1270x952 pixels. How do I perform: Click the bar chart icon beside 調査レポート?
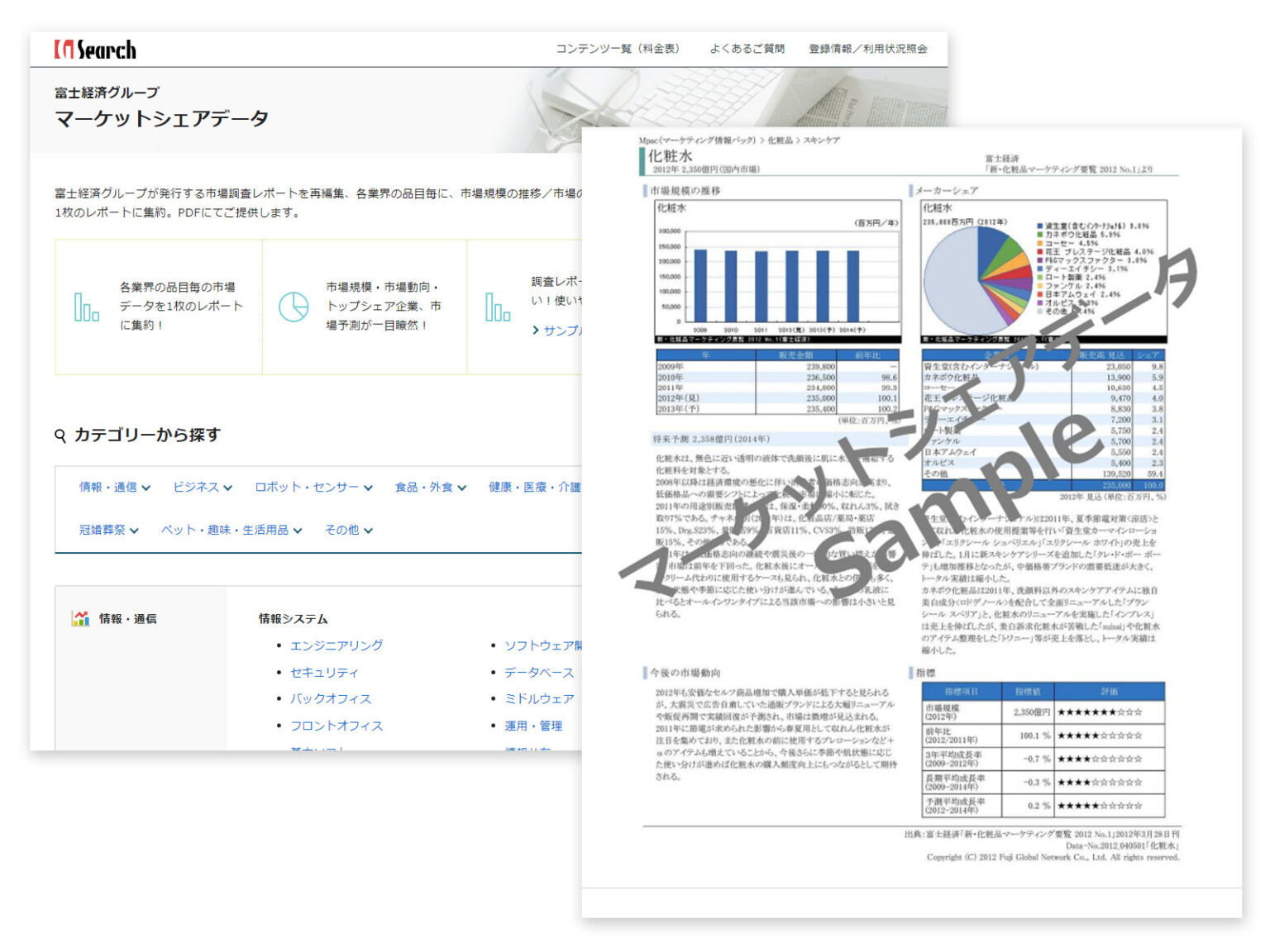pyautogui.click(x=497, y=307)
